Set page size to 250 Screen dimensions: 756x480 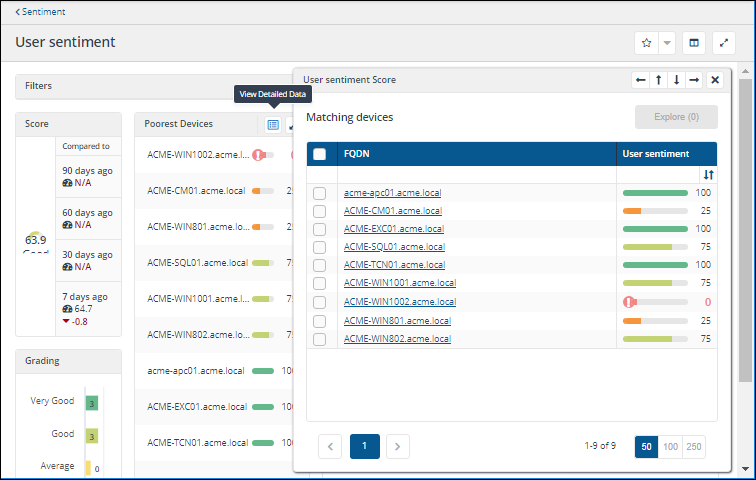pos(694,446)
